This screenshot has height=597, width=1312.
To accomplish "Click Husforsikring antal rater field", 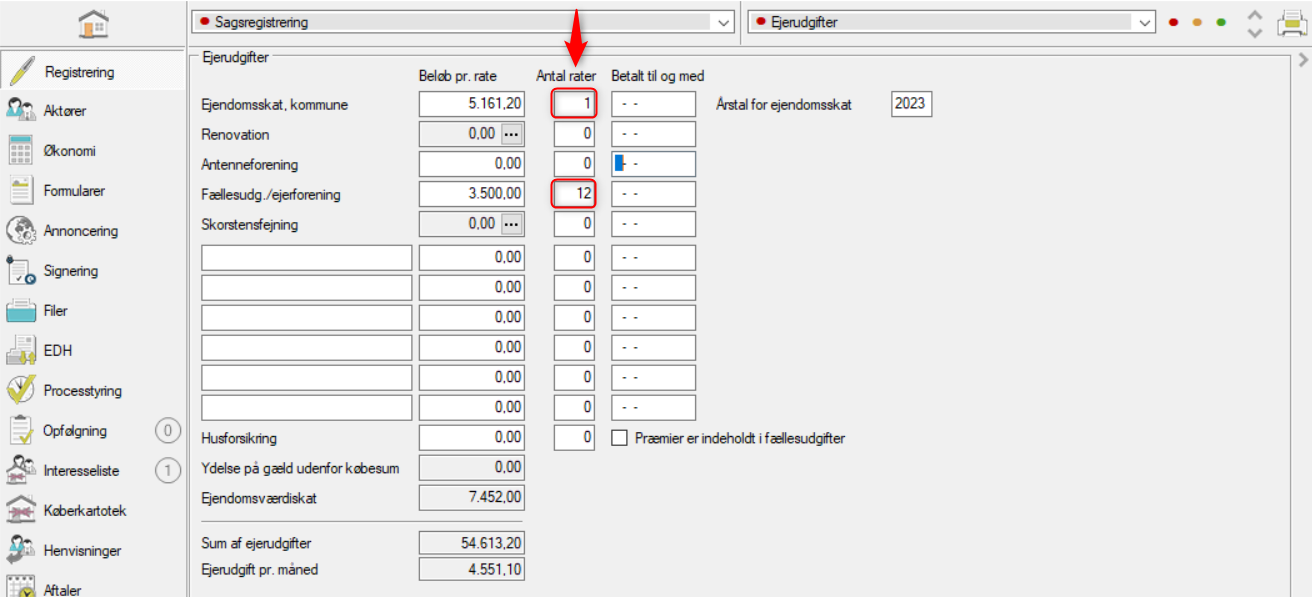I will coord(575,437).
